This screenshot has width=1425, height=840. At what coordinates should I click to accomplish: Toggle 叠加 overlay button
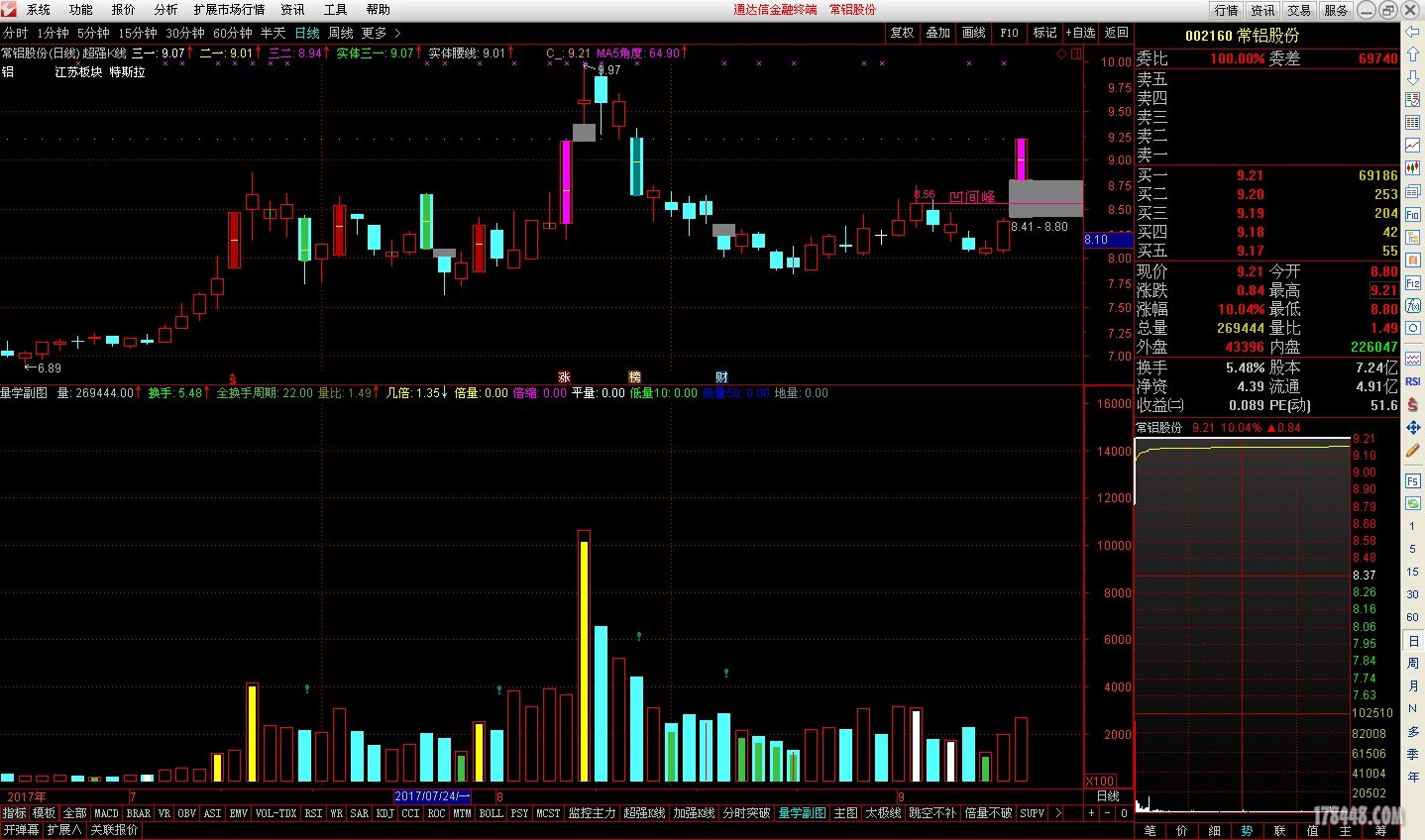point(937,33)
